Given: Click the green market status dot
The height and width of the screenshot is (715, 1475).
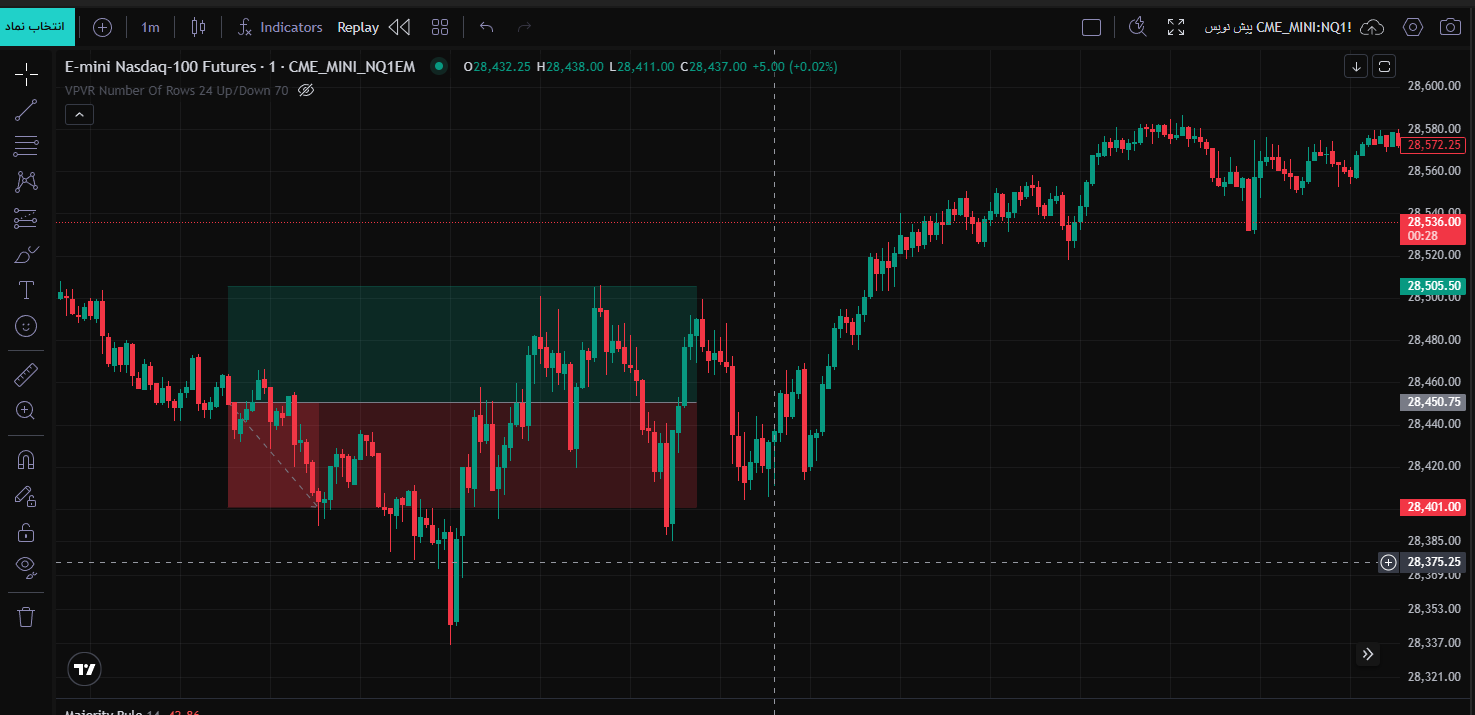Looking at the screenshot, I should coord(438,67).
